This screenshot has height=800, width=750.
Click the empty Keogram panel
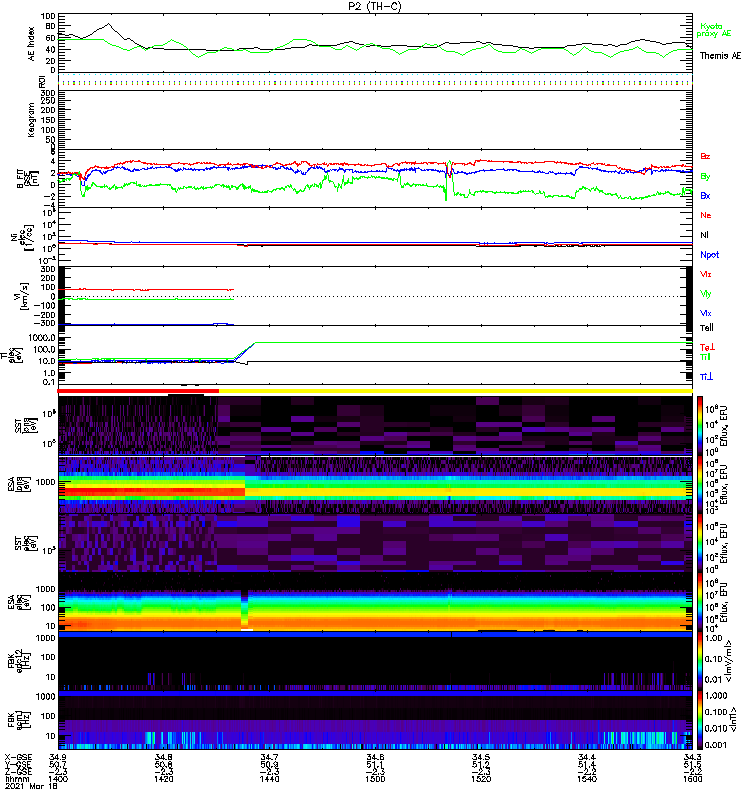(375, 118)
